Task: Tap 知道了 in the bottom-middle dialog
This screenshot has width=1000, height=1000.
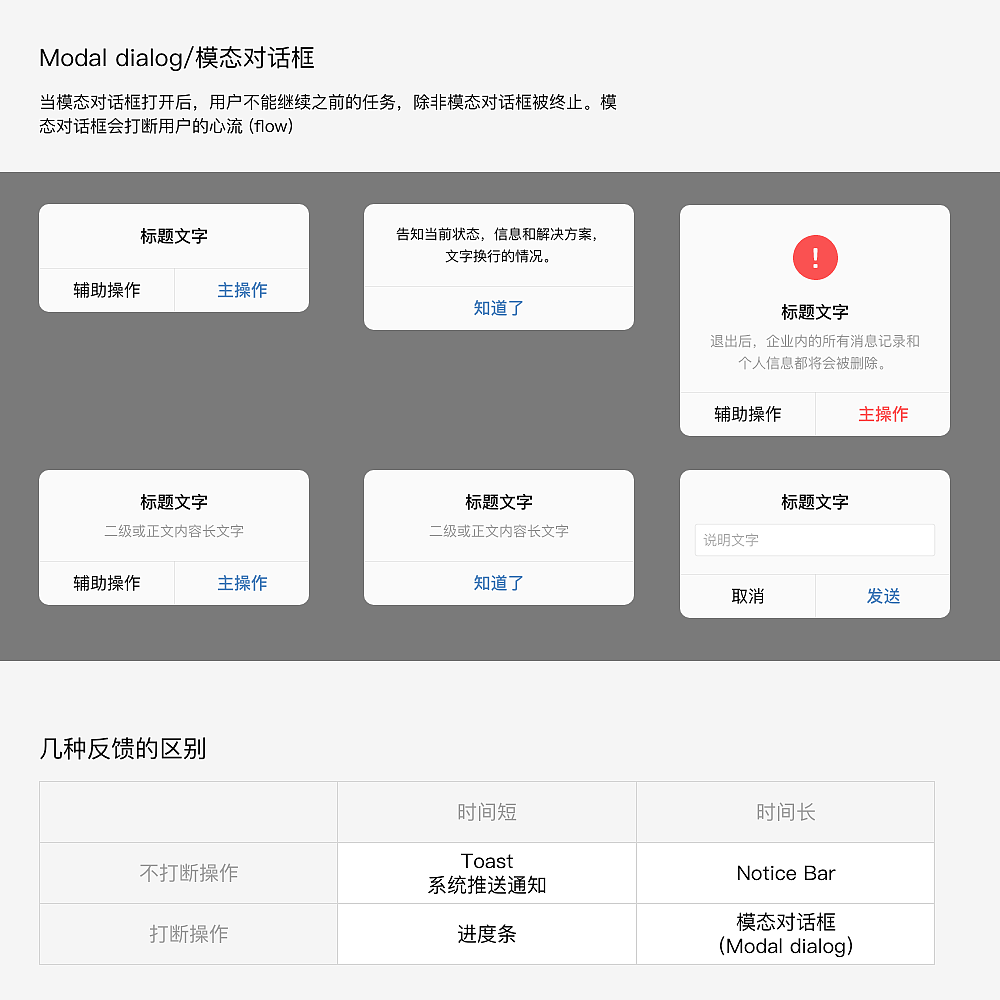Action: click(x=498, y=583)
